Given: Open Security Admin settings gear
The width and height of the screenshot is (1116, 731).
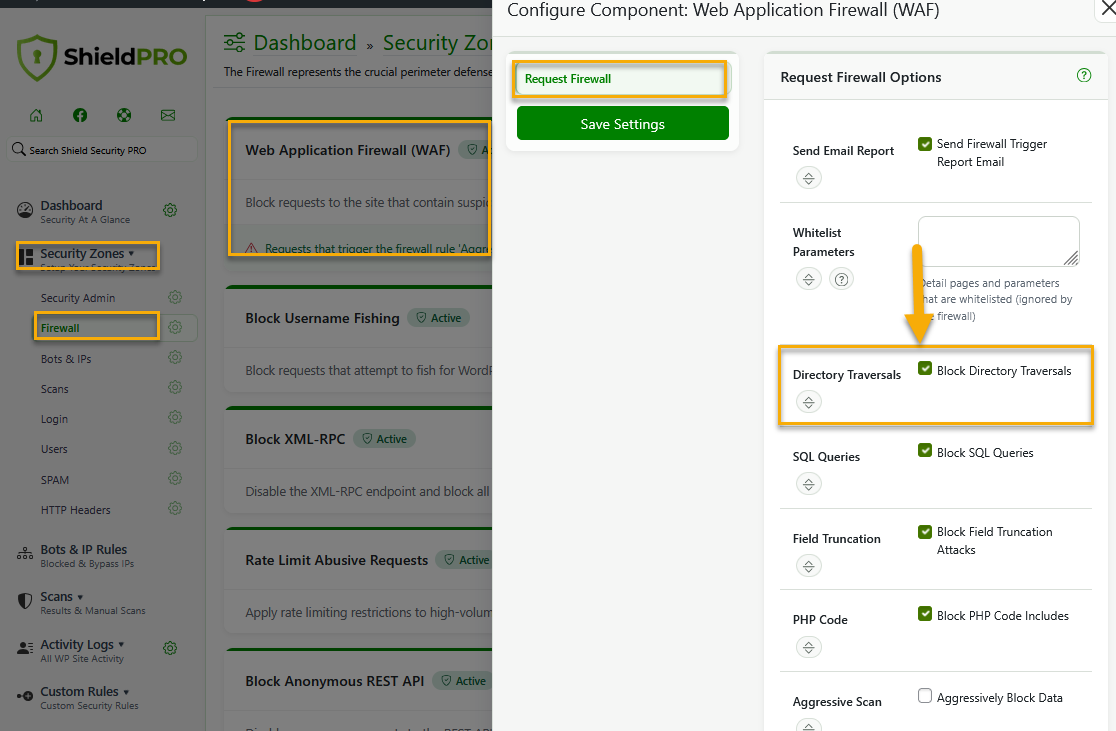Looking at the screenshot, I should click(175, 297).
